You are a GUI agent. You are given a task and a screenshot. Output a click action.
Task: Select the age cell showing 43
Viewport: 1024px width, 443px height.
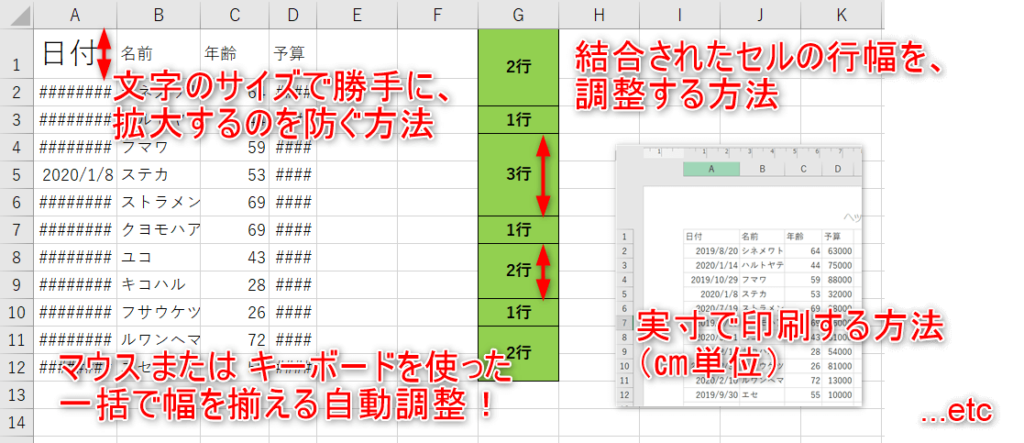click(x=235, y=257)
